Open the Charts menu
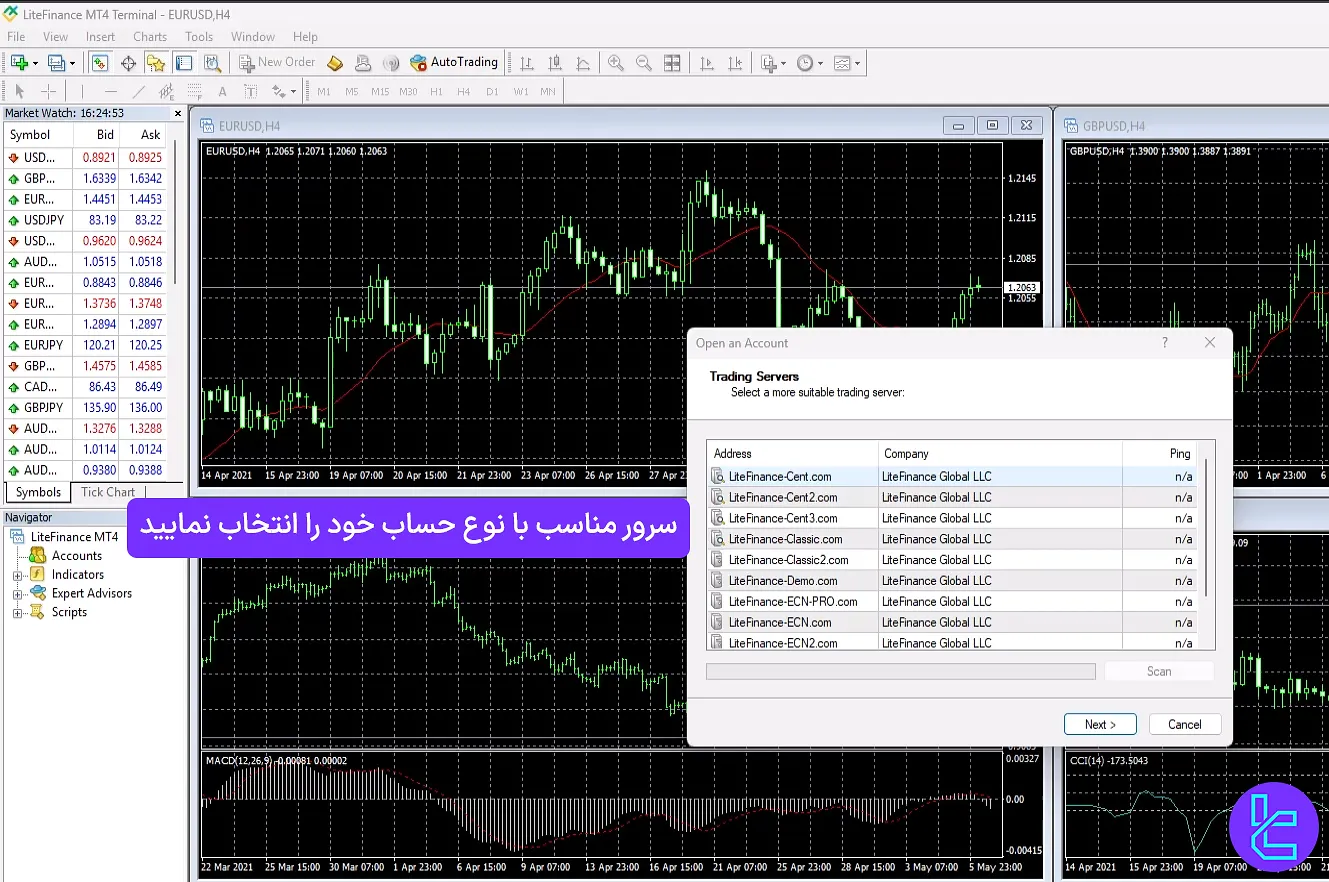 (x=149, y=36)
